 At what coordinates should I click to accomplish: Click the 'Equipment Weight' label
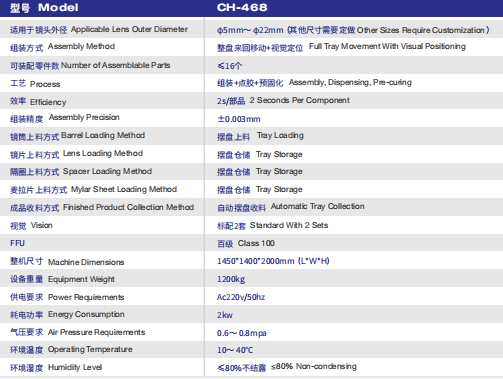click(x=81, y=279)
